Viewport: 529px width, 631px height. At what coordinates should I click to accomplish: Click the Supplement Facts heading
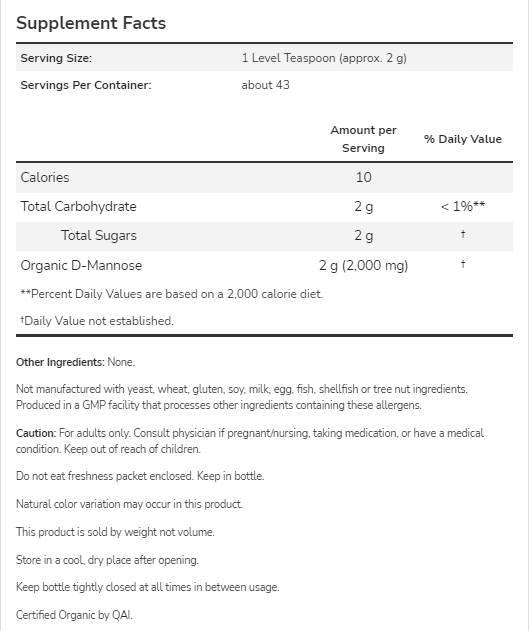coord(91,23)
